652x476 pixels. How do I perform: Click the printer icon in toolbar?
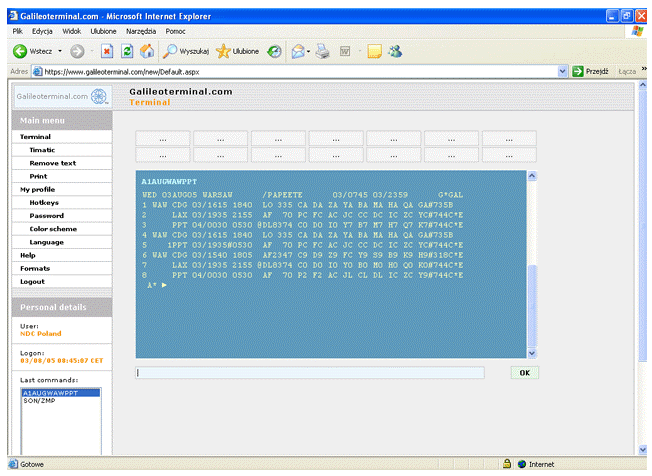click(323, 52)
